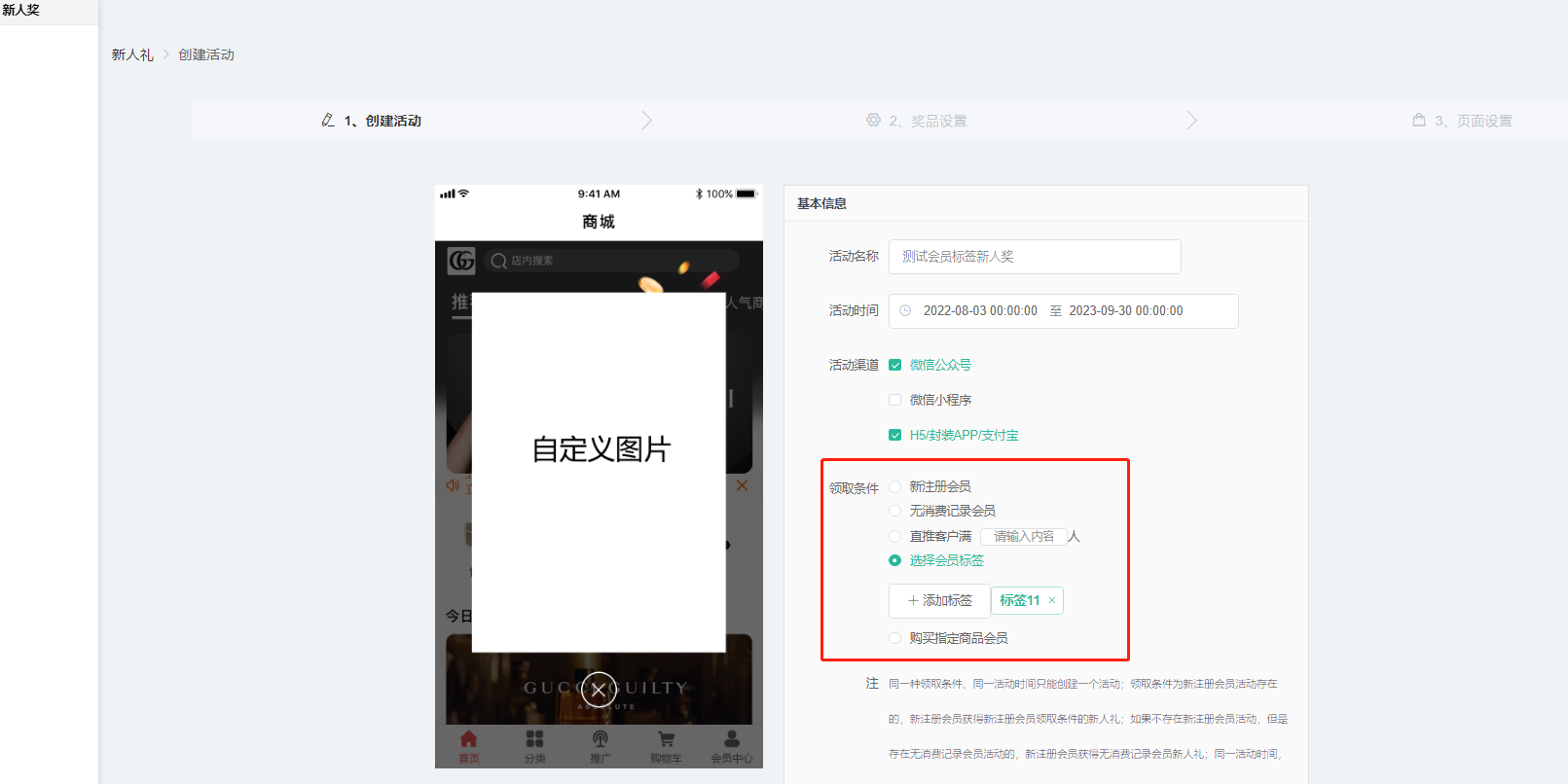Click the 添加标签 button
1568x784 pixels.
click(x=939, y=600)
